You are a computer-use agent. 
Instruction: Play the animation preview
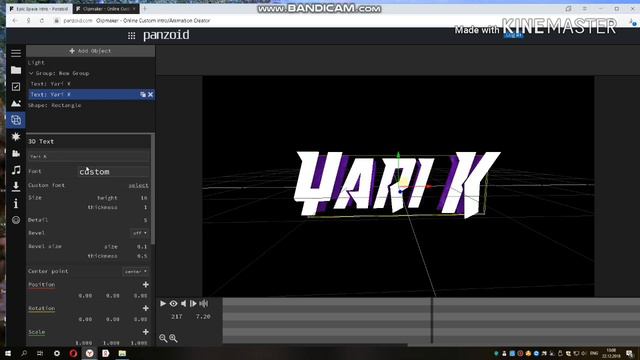click(163, 303)
